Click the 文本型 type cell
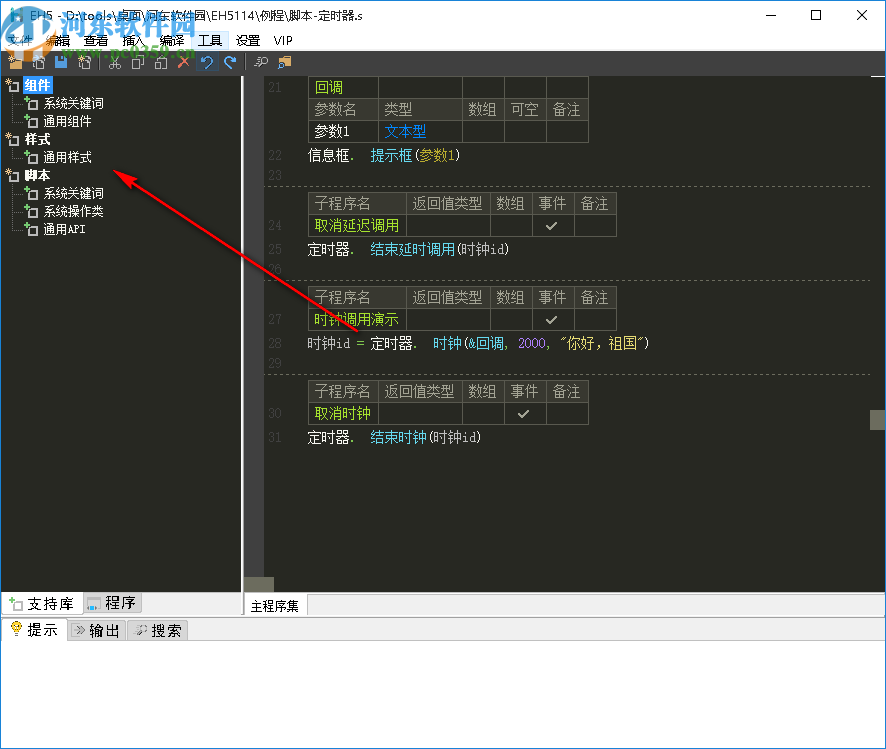This screenshot has height=749, width=886. tap(420, 132)
